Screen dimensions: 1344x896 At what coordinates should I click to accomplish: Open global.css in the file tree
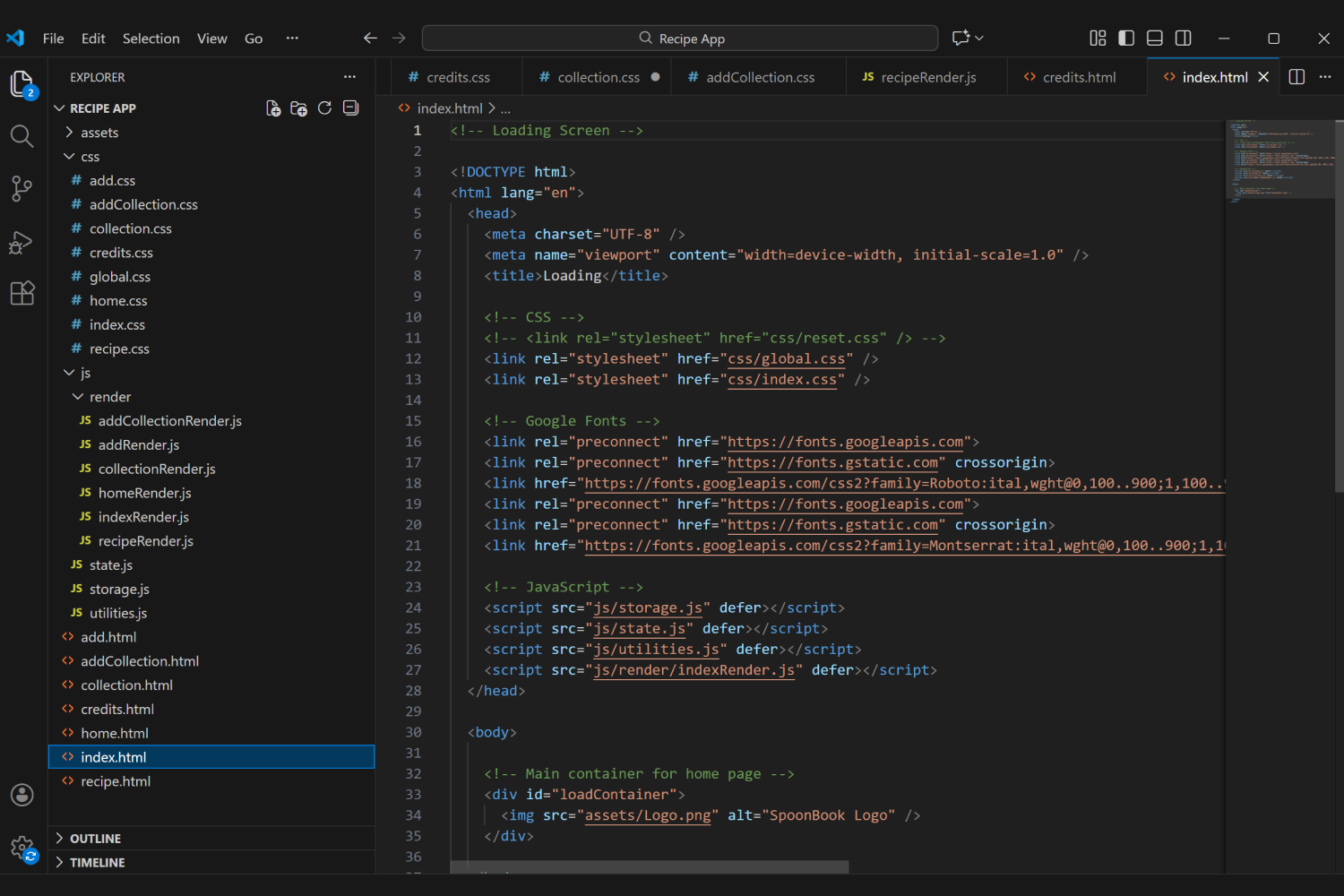point(211,277)
